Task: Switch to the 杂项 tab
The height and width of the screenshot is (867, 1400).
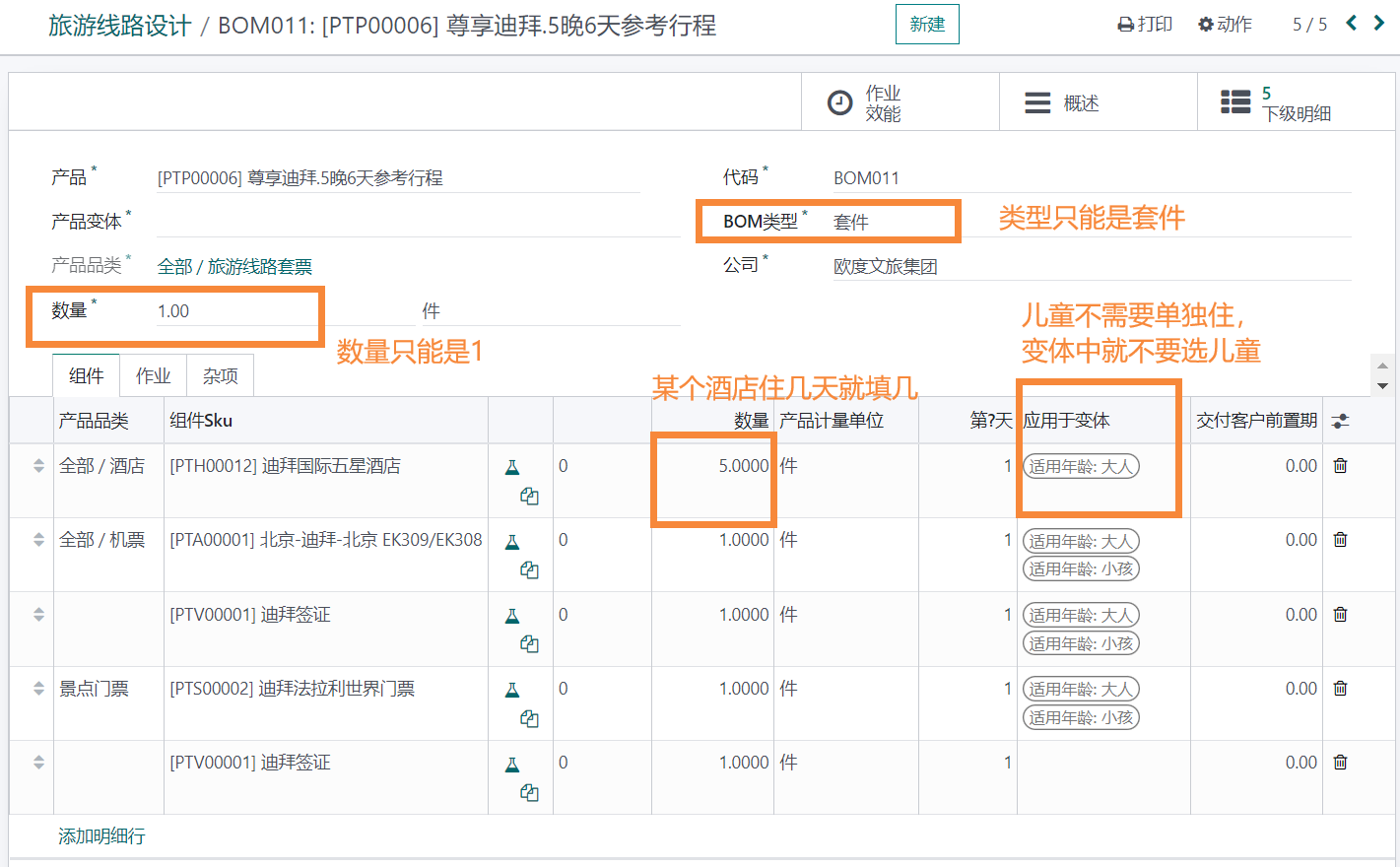Action: pos(220,376)
